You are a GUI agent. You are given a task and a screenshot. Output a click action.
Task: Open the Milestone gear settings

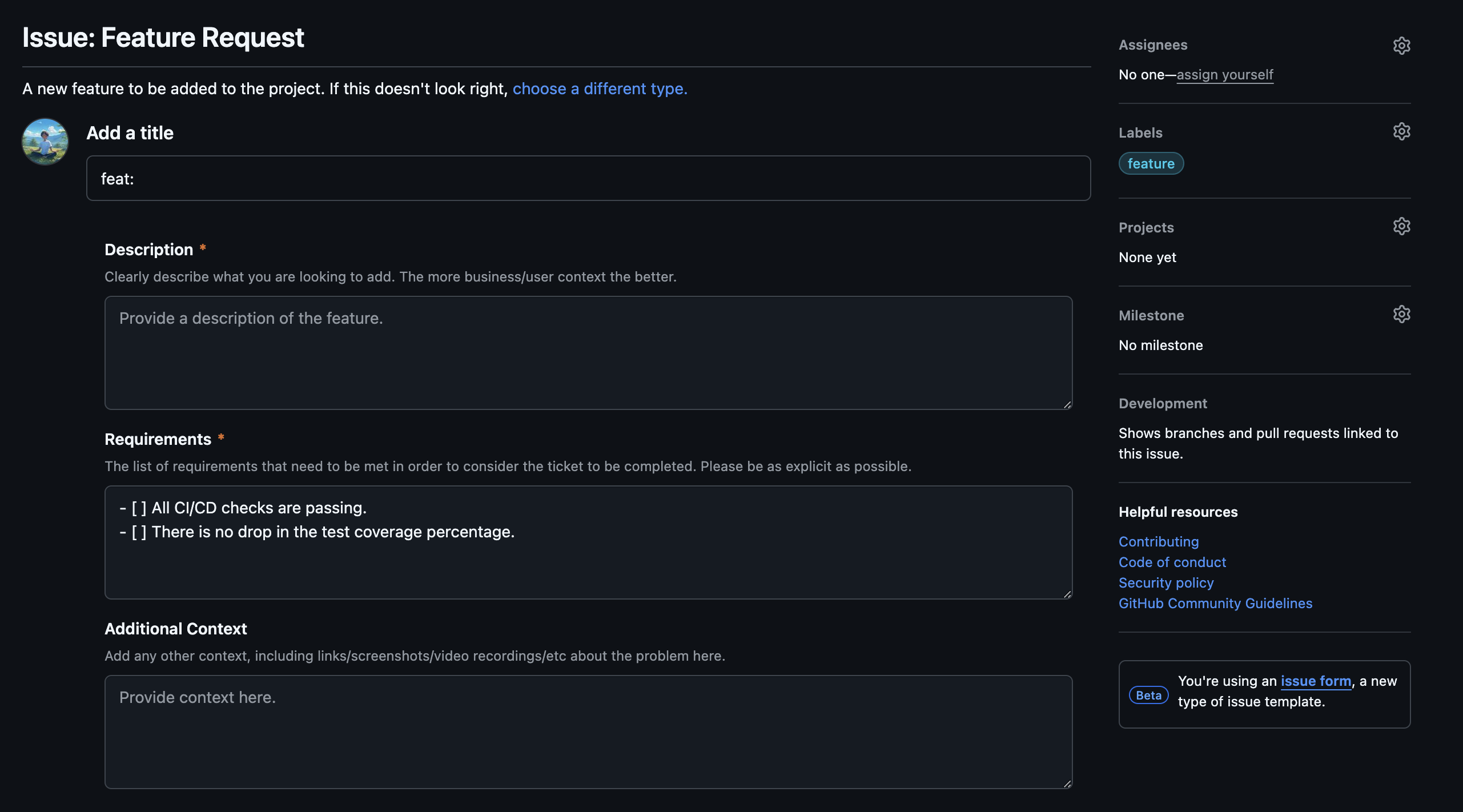(1401, 315)
